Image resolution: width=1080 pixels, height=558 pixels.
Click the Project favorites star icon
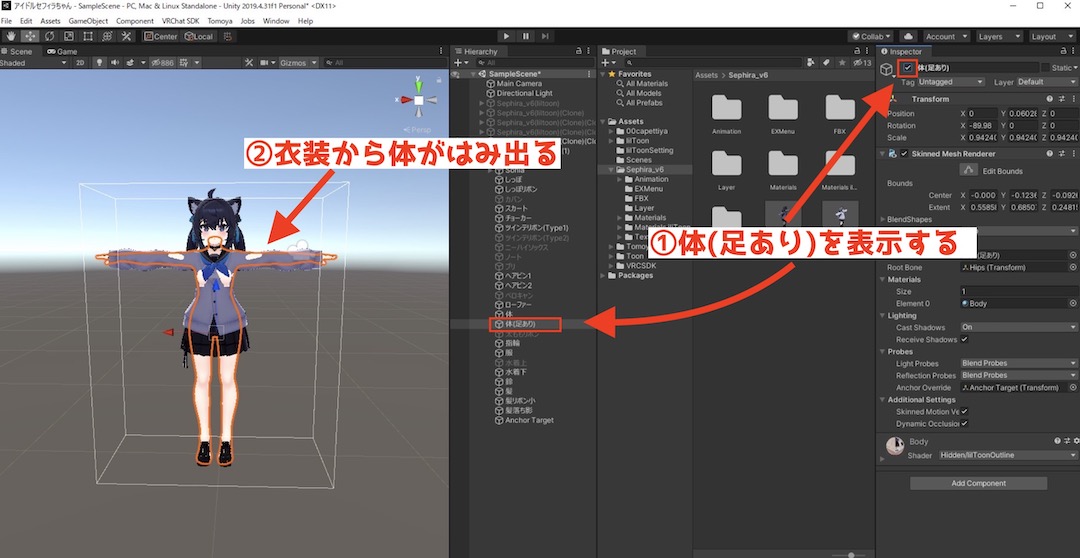pos(840,63)
